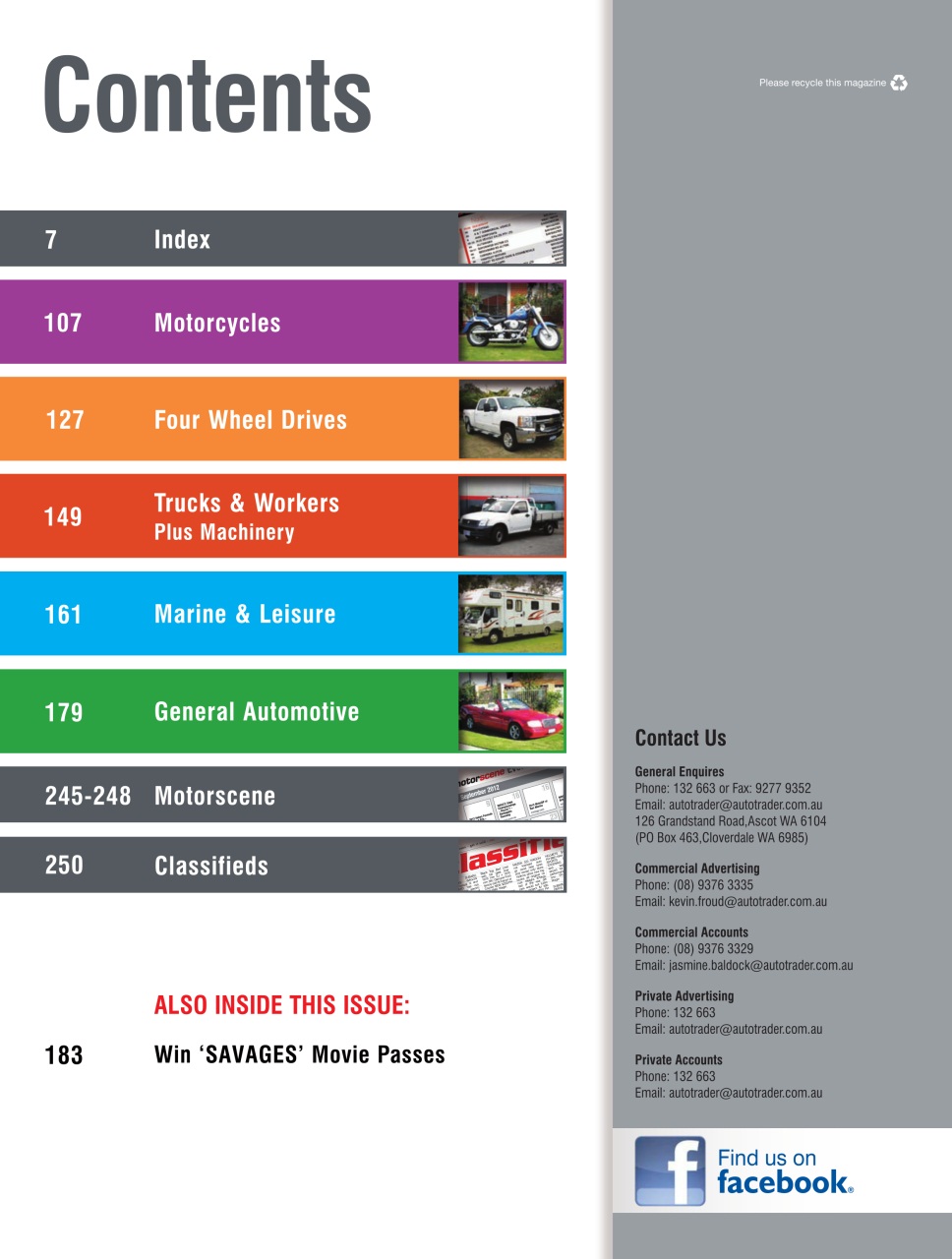The width and height of the screenshot is (952, 1259).
Task: Click the ute photo beside Trucks & Workers
Action: [x=512, y=516]
